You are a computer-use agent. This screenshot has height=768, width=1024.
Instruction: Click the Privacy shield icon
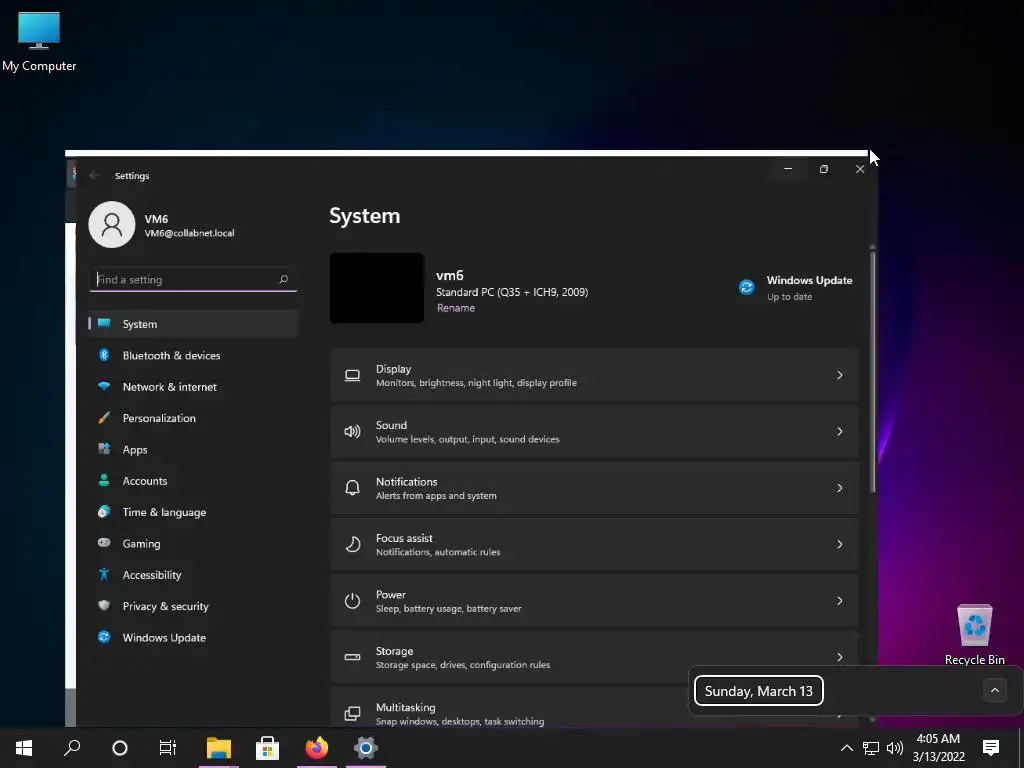tap(104, 605)
